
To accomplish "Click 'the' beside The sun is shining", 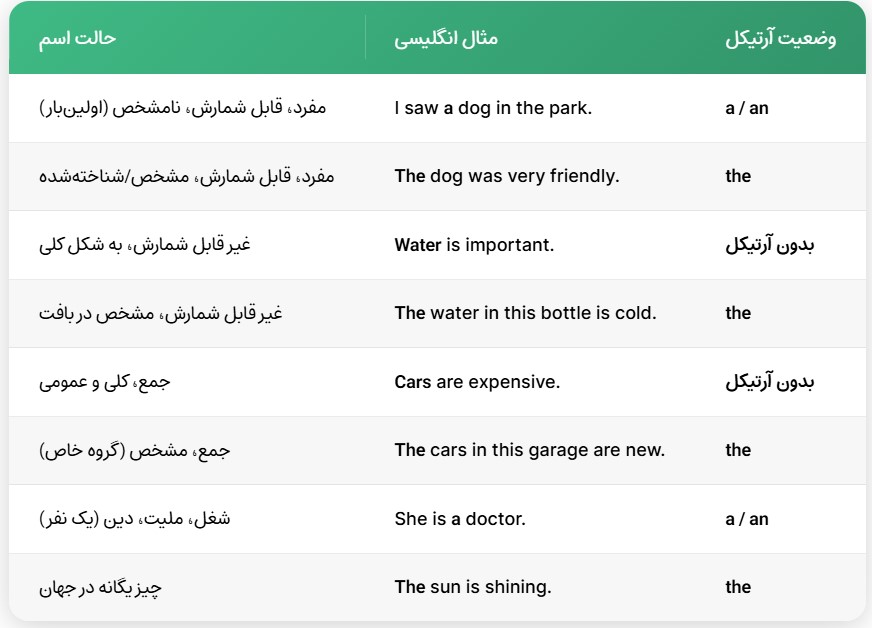I will point(738,587).
